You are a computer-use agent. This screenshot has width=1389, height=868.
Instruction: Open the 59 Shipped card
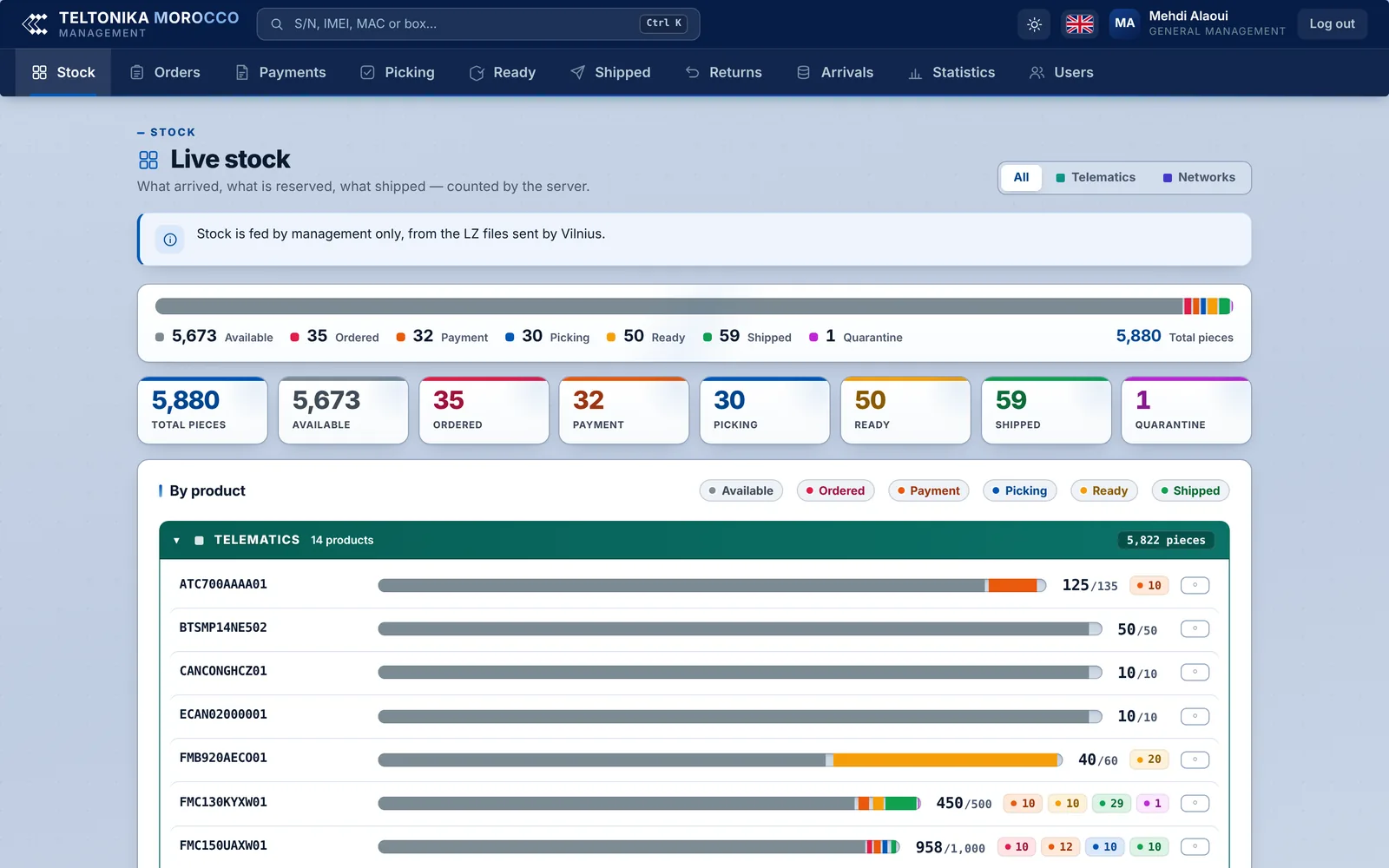[1045, 411]
